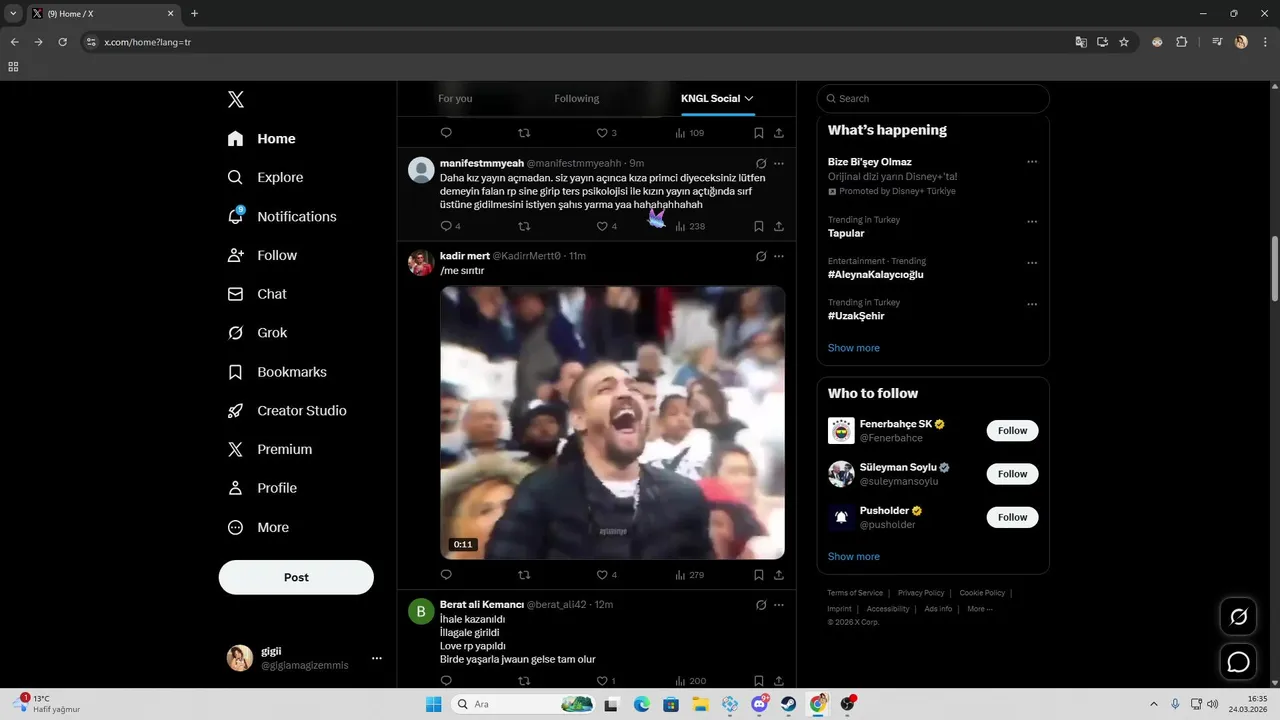This screenshot has width=1280, height=720.
Task: Open Chrome extensions puzzle icon
Action: click(x=1181, y=42)
